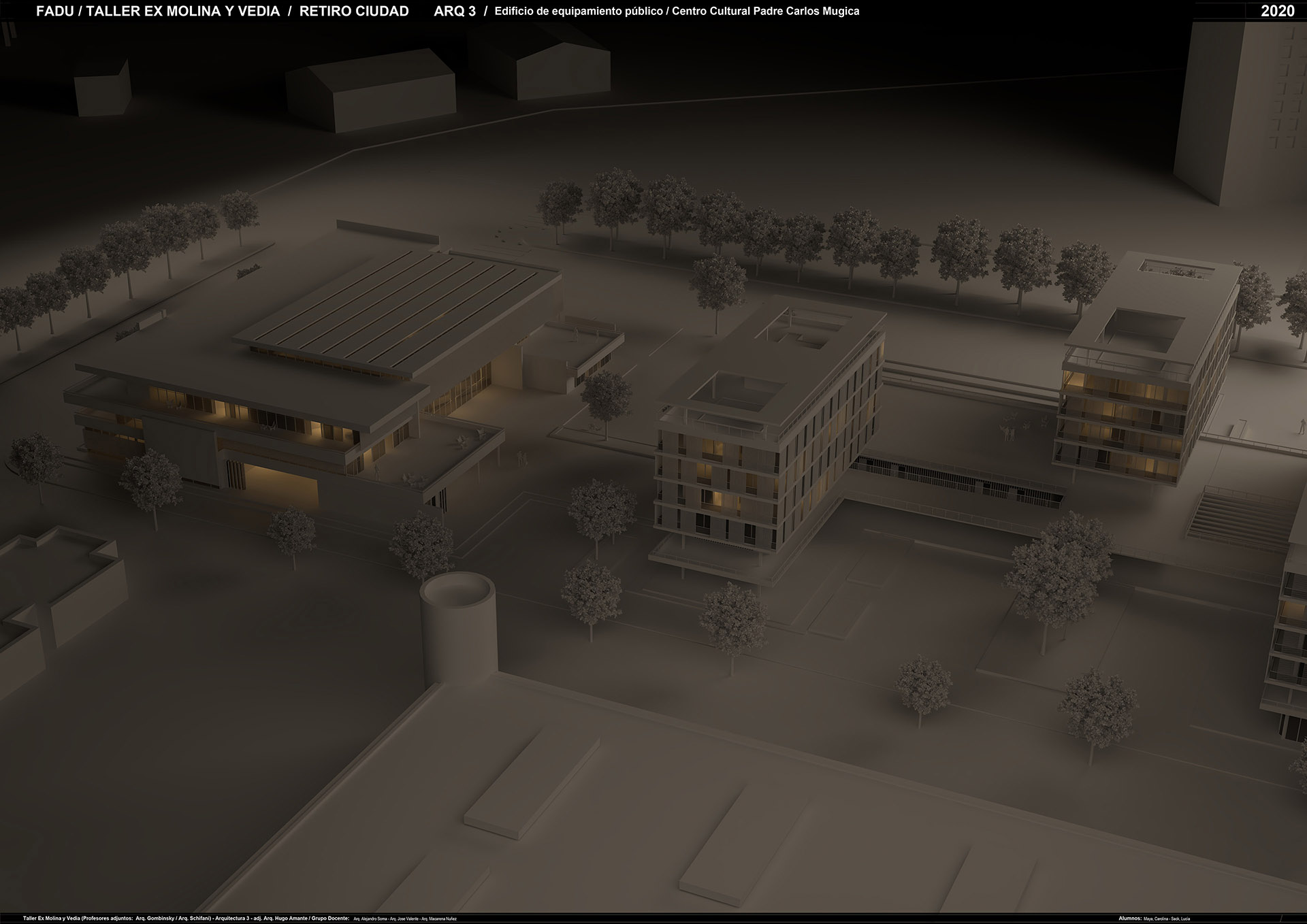Click the 'Grupo Docente' names in footer
1307x924 pixels.
click(404, 919)
